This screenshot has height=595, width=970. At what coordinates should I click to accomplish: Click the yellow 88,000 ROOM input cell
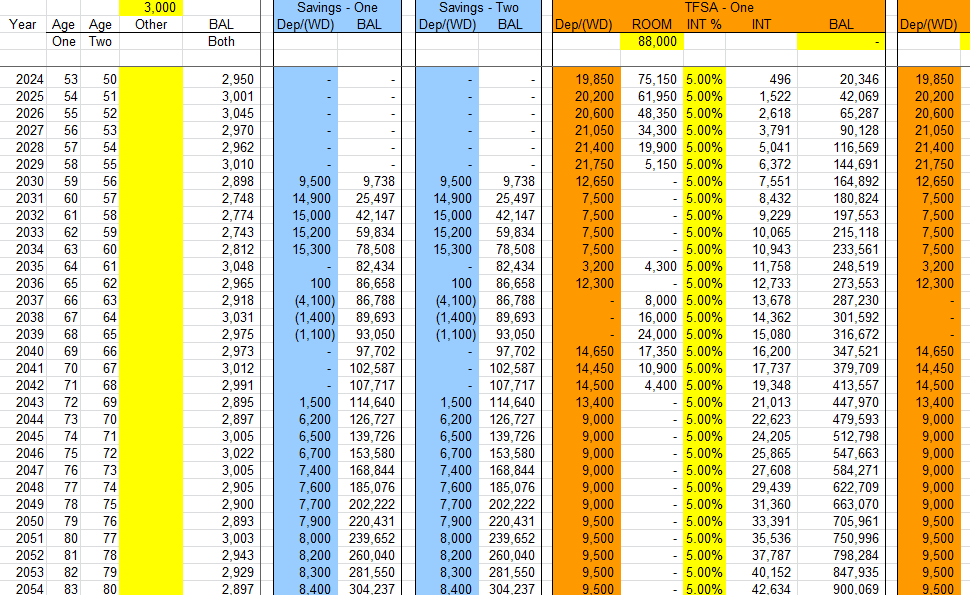[652, 42]
